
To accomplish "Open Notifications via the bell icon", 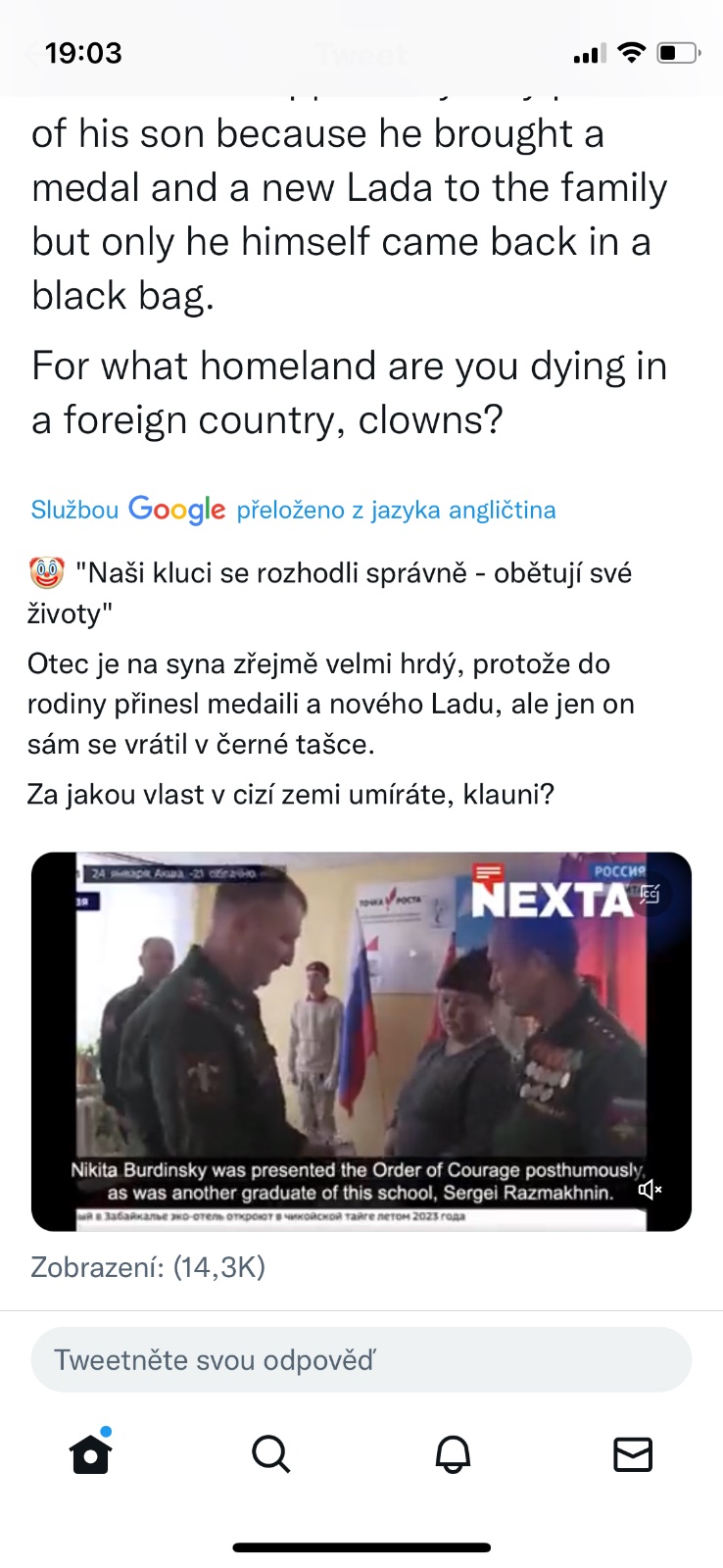I will coord(453,1454).
